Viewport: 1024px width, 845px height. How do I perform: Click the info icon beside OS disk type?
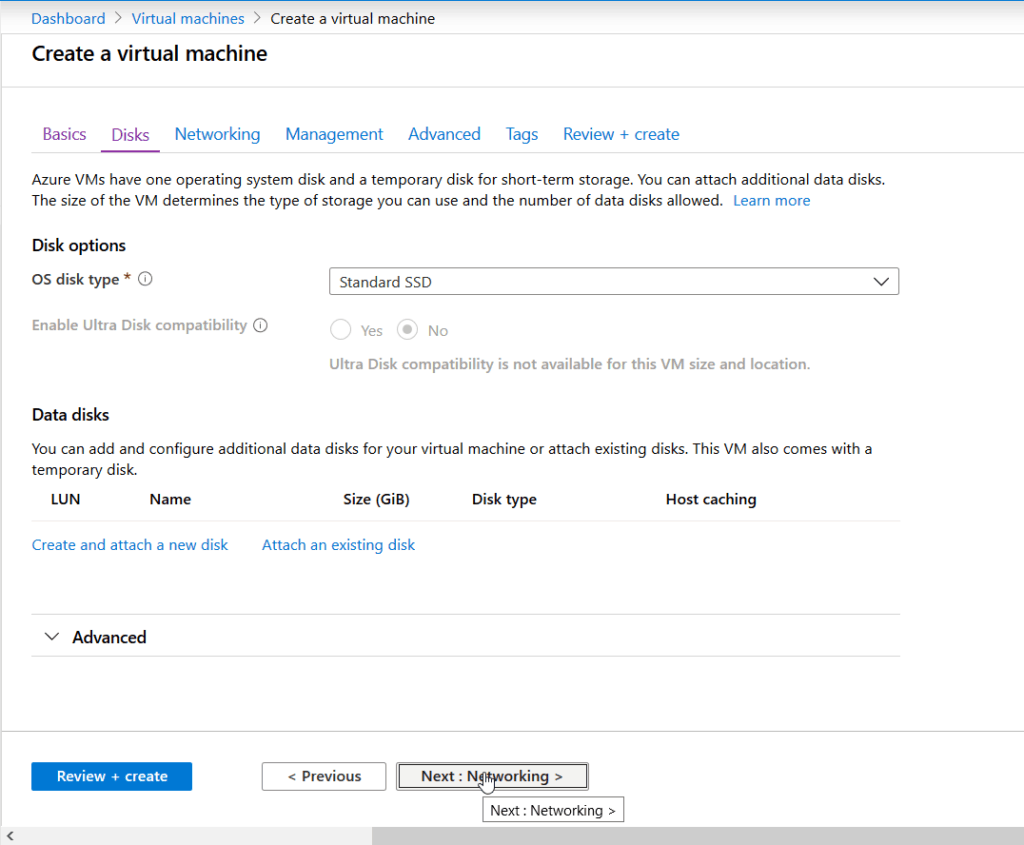click(145, 279)
